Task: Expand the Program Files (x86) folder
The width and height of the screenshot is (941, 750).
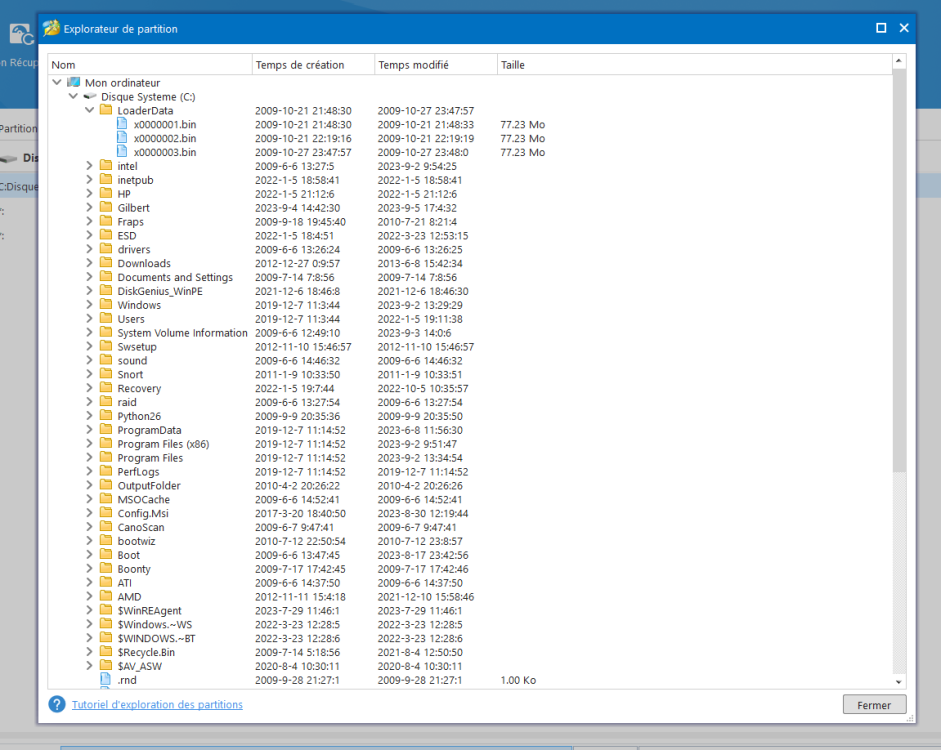Action: tap(89, 444)
